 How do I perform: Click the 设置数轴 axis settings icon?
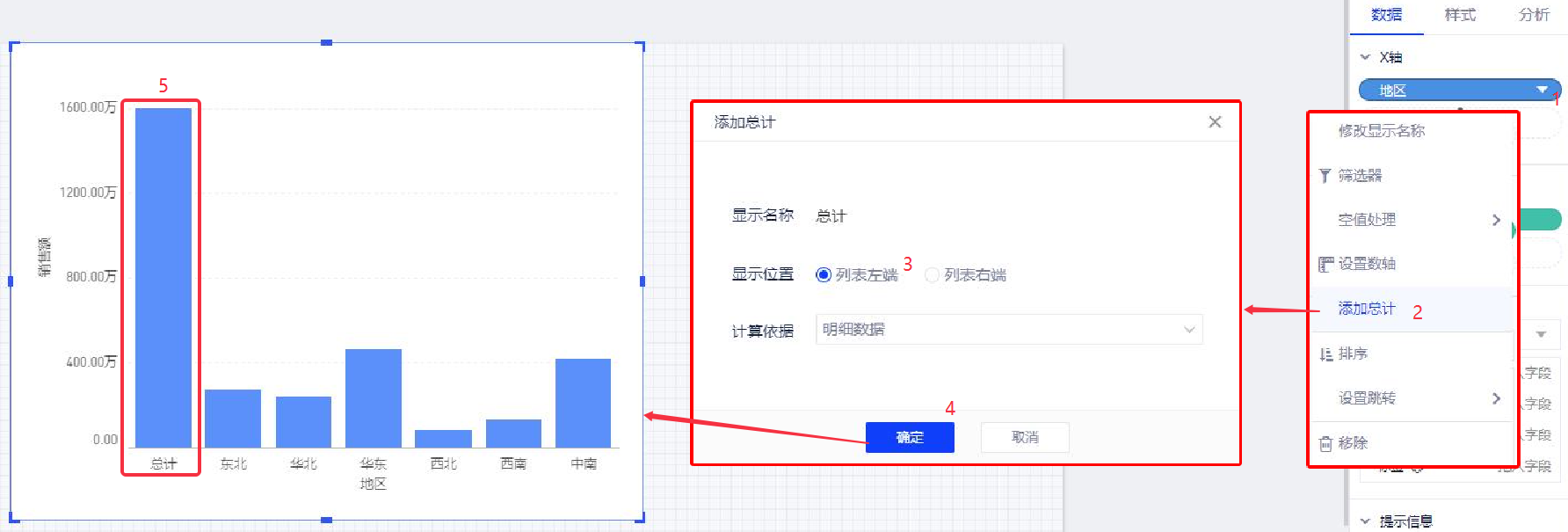tap(1325, 264)
